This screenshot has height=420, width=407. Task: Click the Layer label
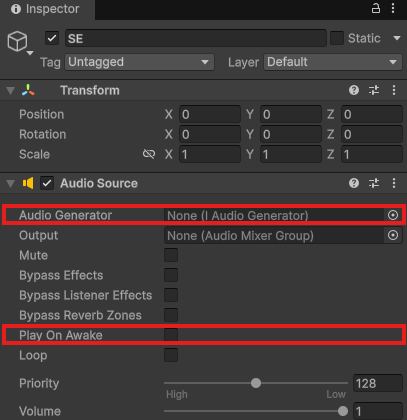[243, 62]
